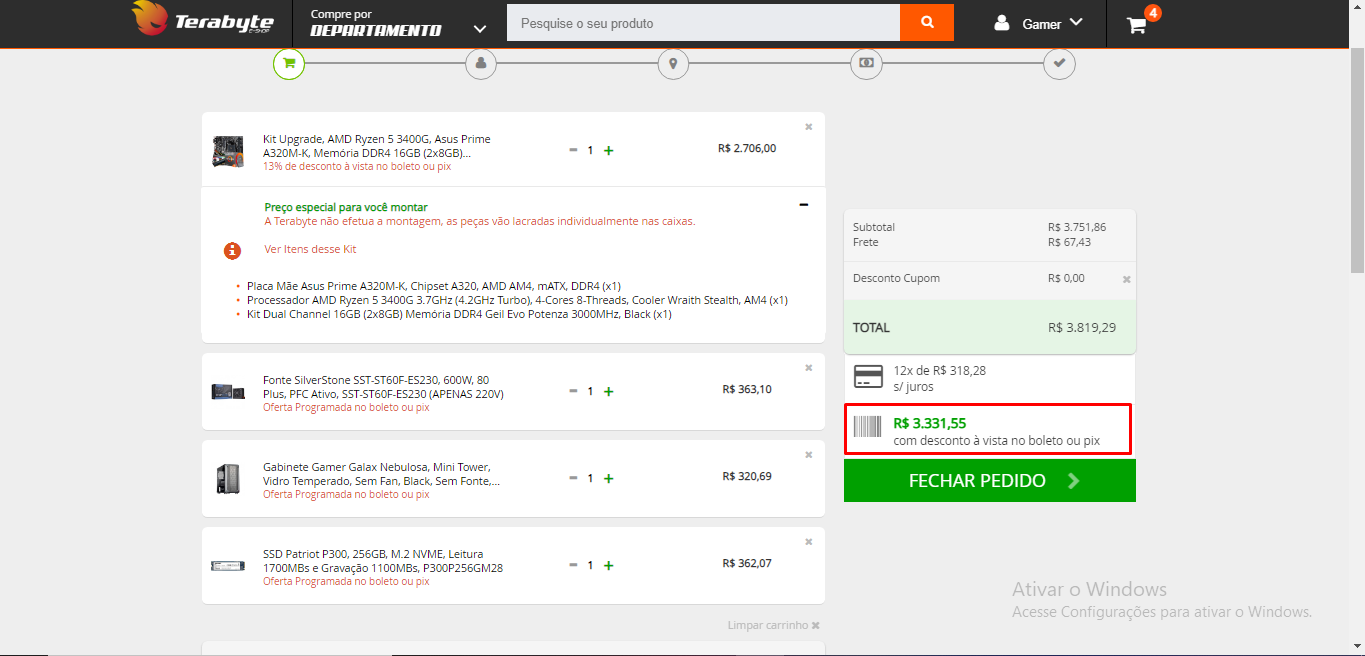Screen dimensions: 1365x656
Task: Open Ver Itens desse Kit link
Action: pos(310,249)
